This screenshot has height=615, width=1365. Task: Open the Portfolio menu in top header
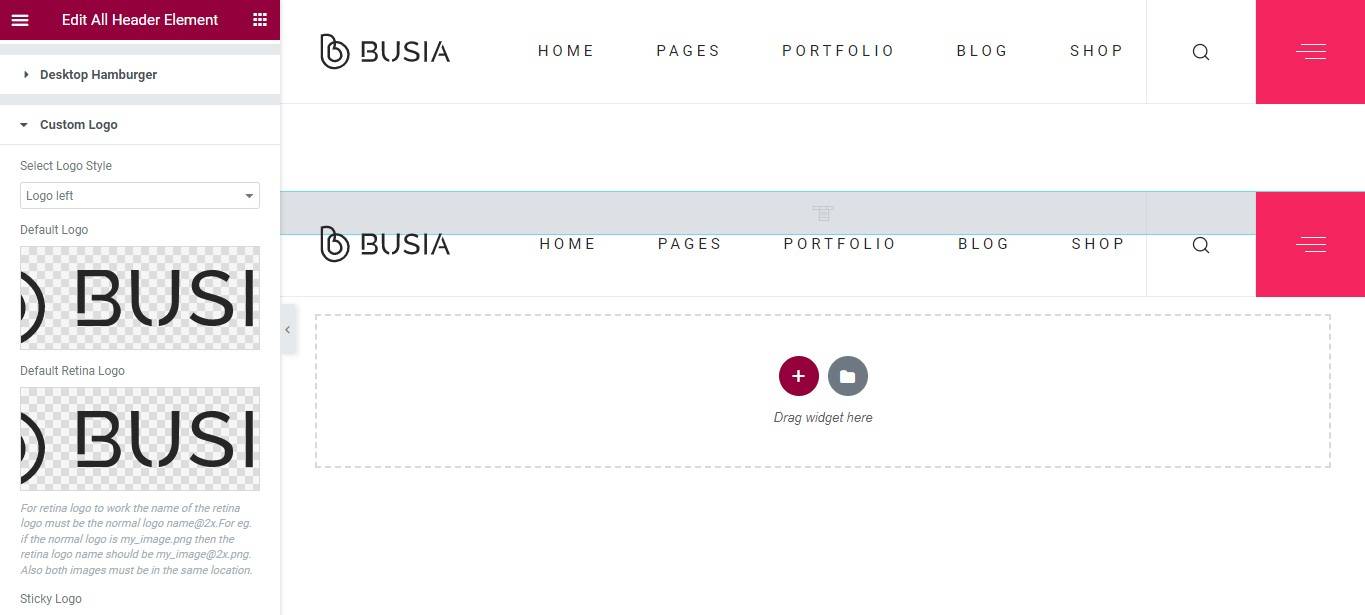(x=838, y=51)
